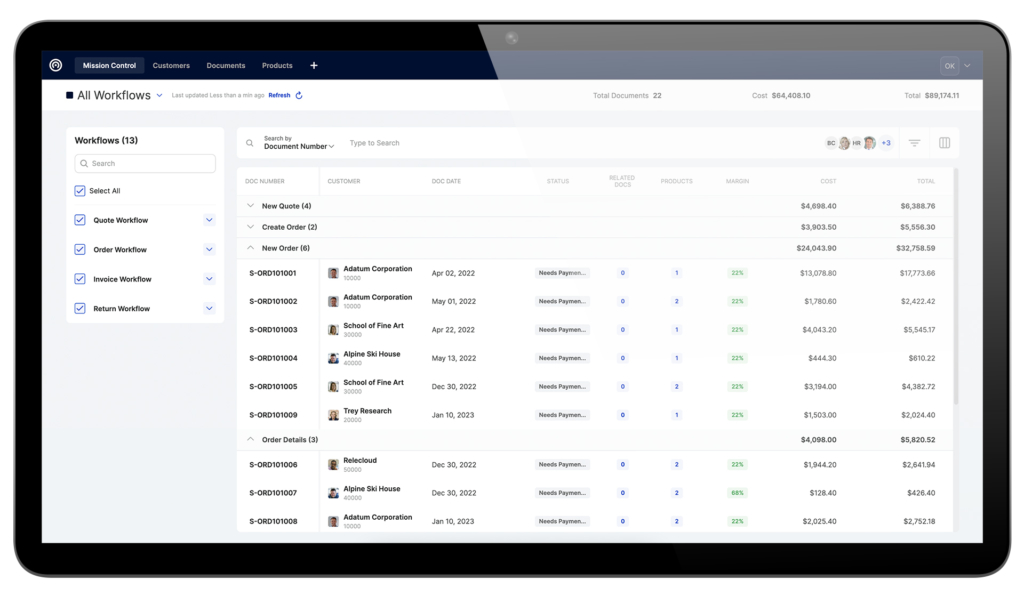Uncheck the Return Workflow checkbox
Image resolution: width=1024 pixels, height=596 pixels.
80,308
